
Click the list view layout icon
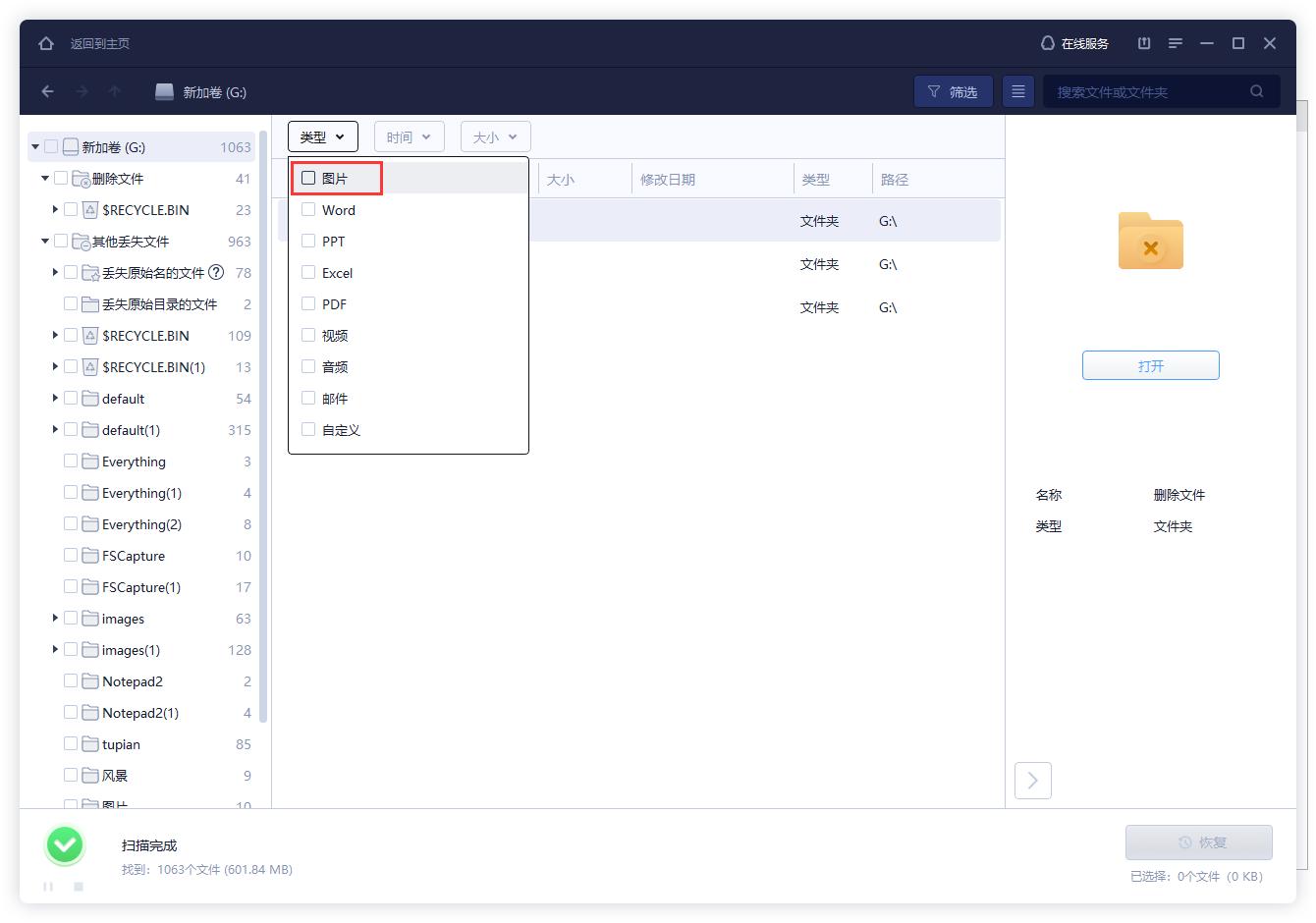tap(1017, 90)
